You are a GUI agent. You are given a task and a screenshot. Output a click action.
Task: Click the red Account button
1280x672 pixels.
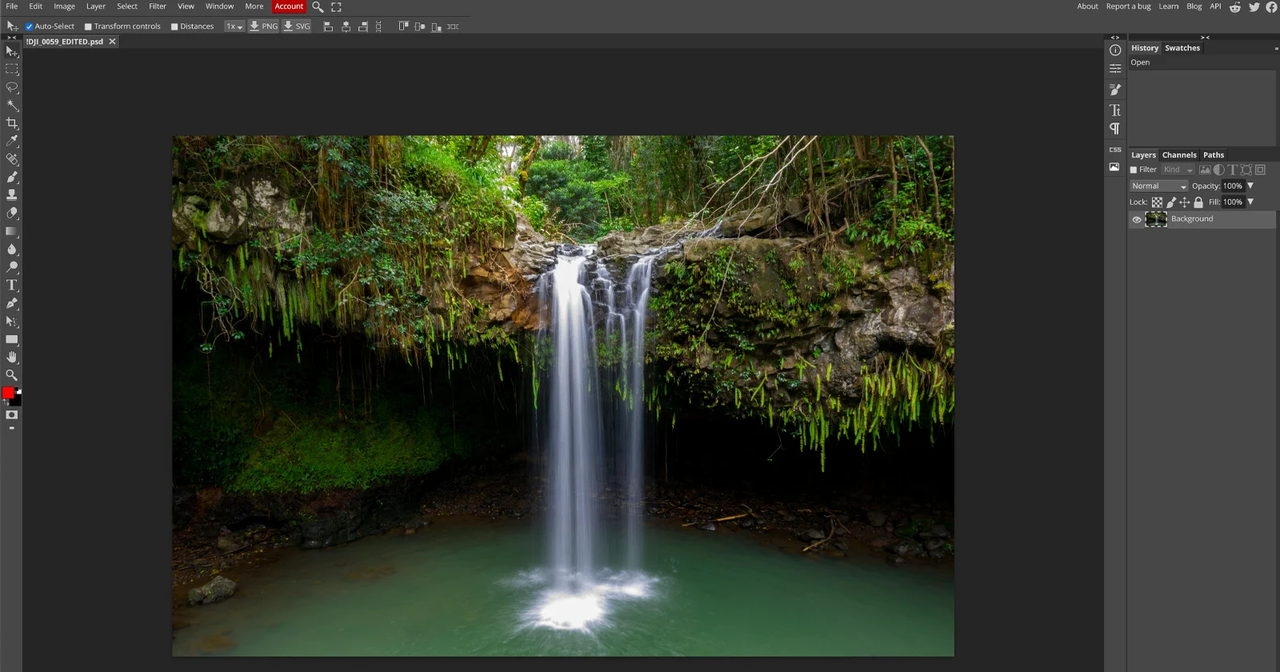click(288, 6)
